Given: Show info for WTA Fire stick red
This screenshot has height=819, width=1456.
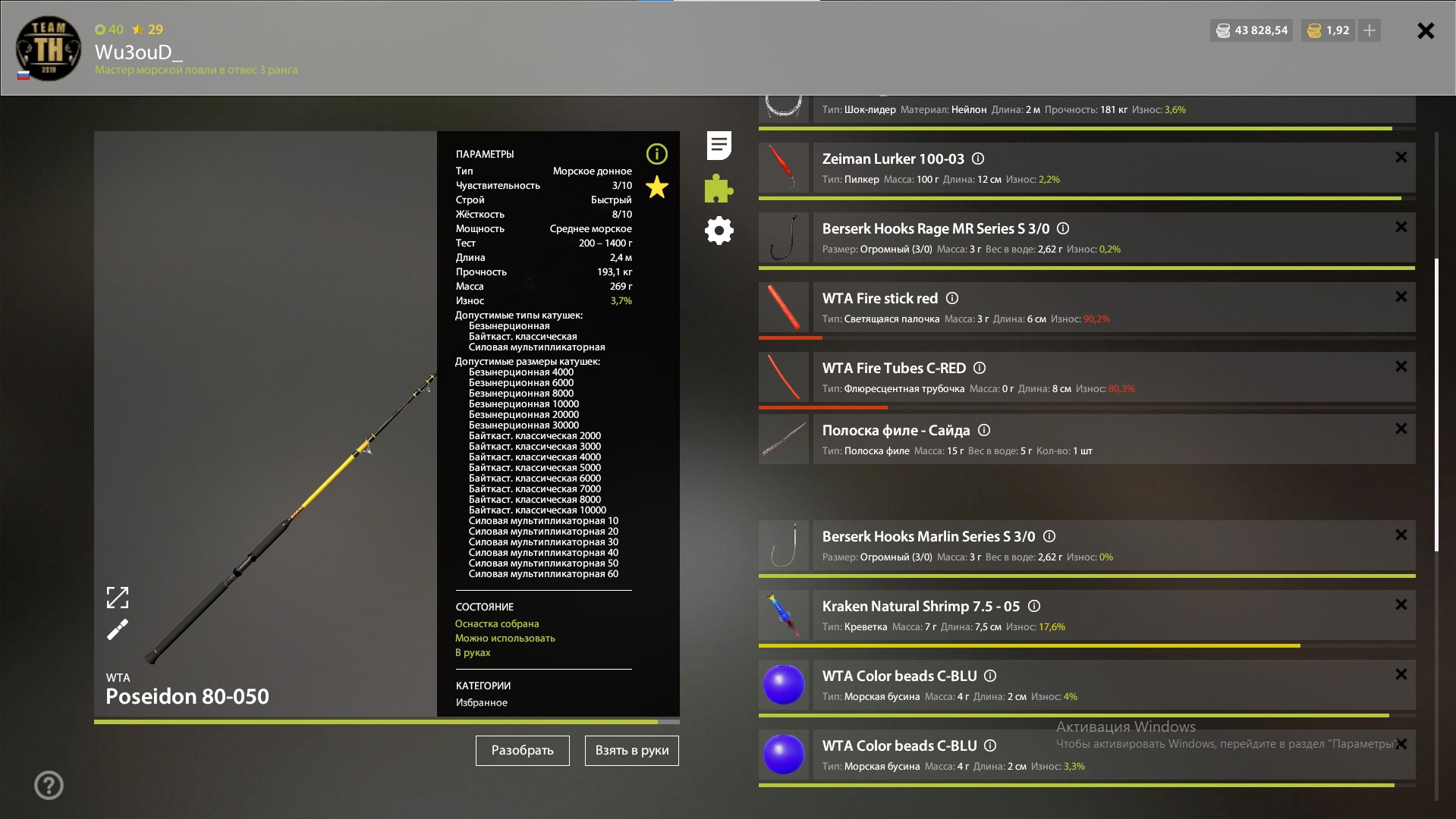Looking at the screenshot, I should [952, 298].
